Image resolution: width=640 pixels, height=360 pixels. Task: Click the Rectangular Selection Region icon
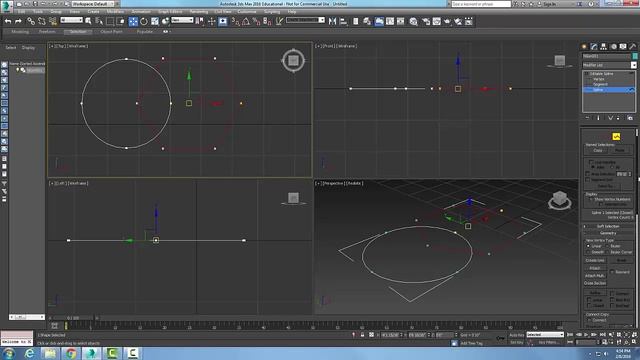tap(110, 21)
